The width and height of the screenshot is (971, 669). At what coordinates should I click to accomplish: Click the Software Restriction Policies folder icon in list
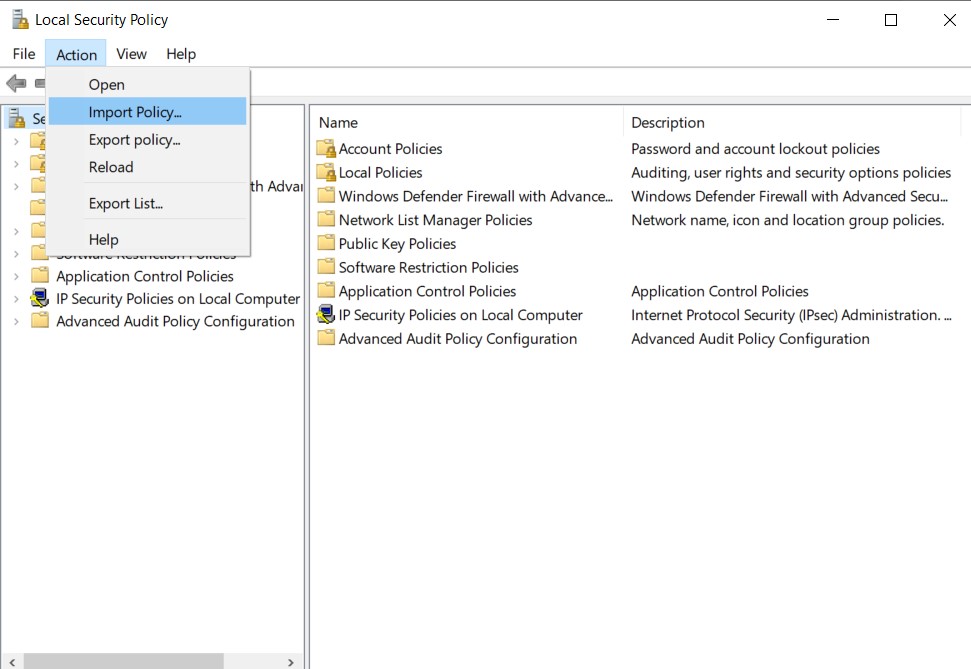click(x=326, y=267)
